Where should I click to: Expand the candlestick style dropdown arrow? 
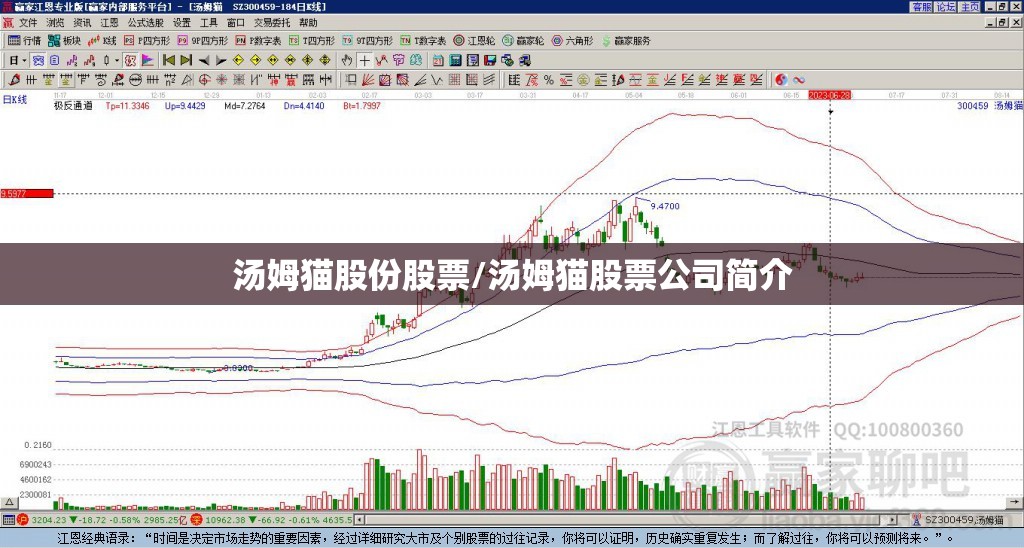117,61
